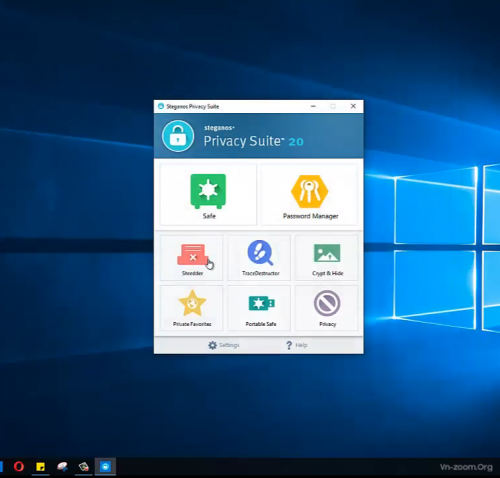Open Private Favorites

point(192,308)
